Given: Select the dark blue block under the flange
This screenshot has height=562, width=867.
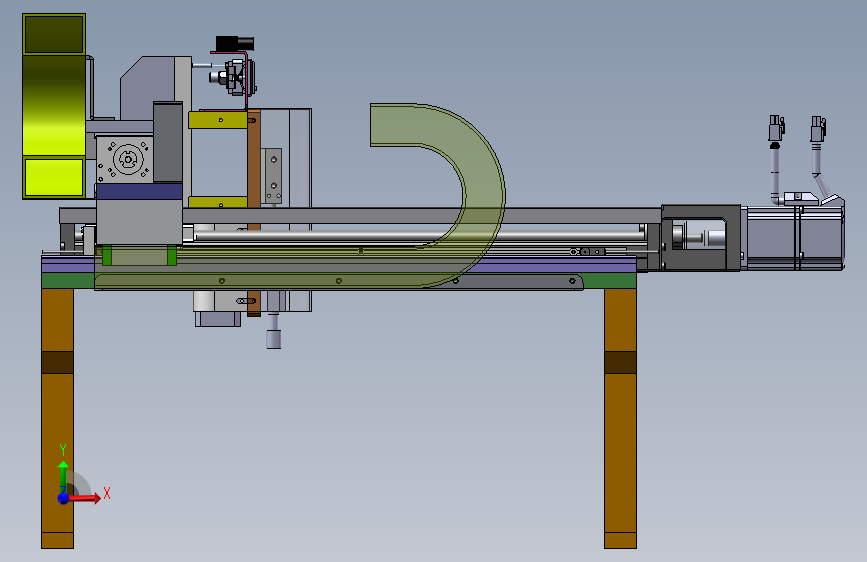Looking at the screenshot, I should (x=139, y=191).
